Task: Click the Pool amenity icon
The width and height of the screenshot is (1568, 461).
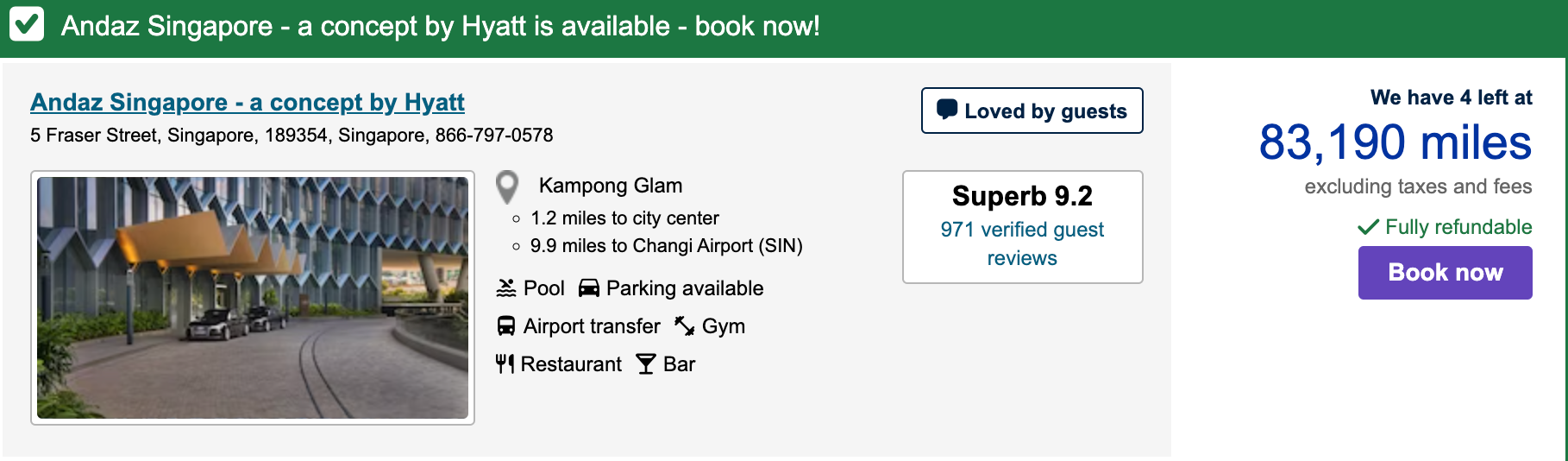Action: click(506, 288)
